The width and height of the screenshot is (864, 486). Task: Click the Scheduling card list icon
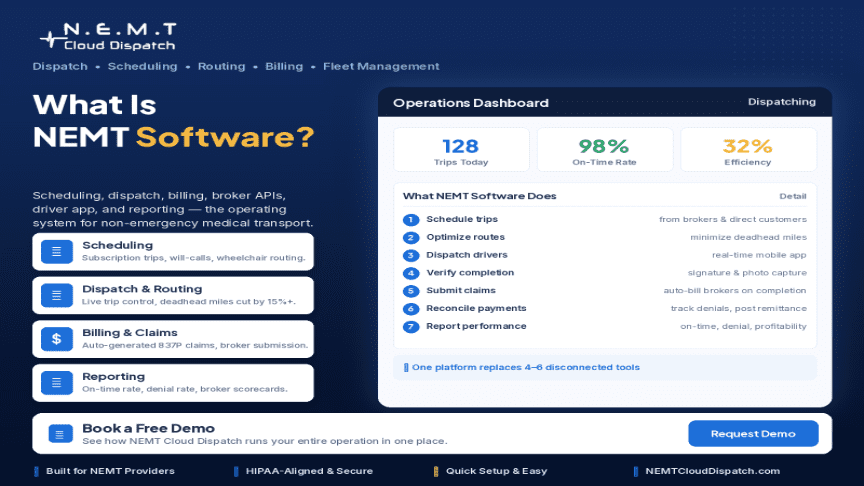[x=57, y=252]
